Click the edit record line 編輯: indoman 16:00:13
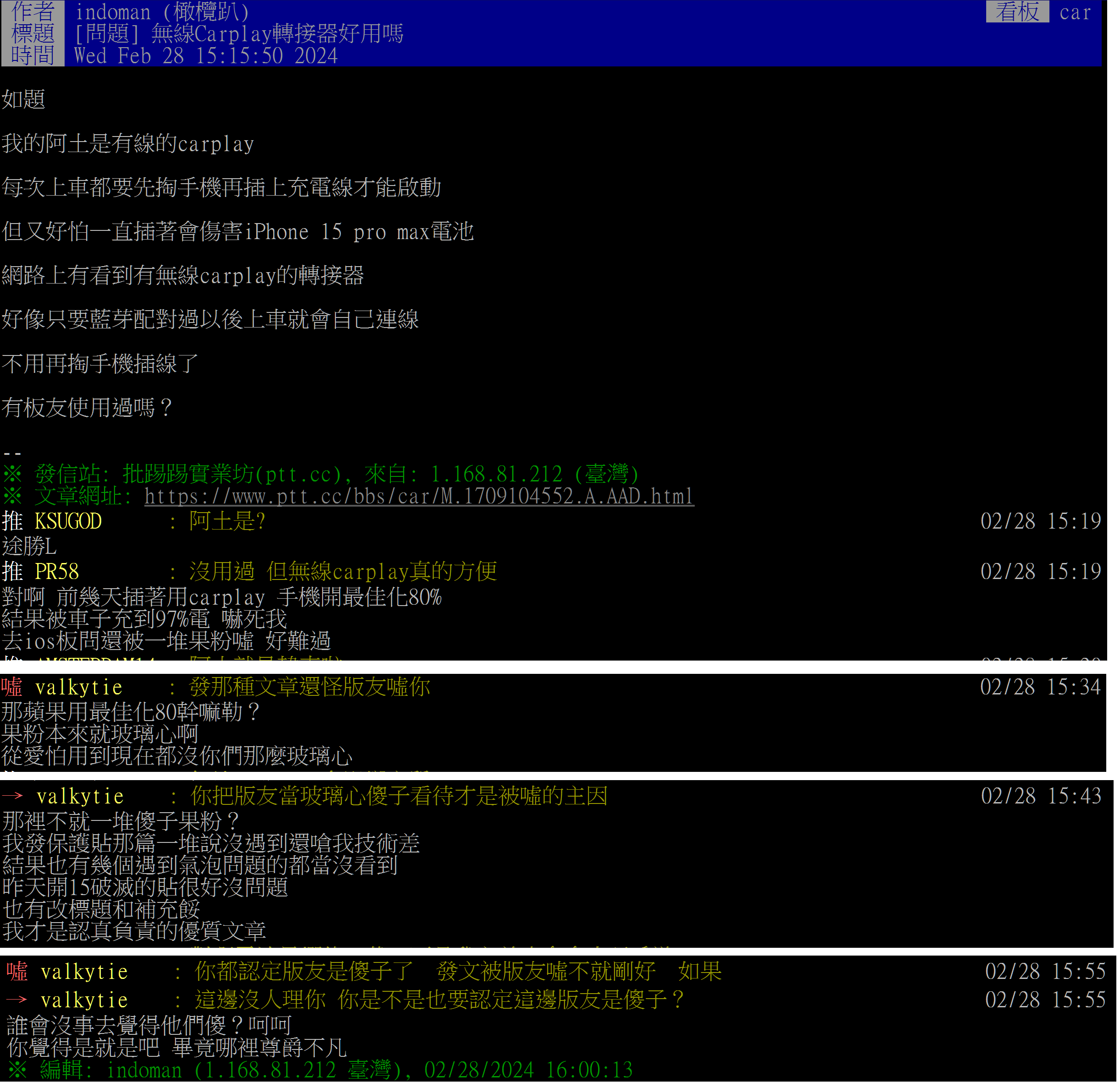Image resolution: width=1120 pixels, height=1082 pixels. pyautogui.click(x=320, y=1070)
